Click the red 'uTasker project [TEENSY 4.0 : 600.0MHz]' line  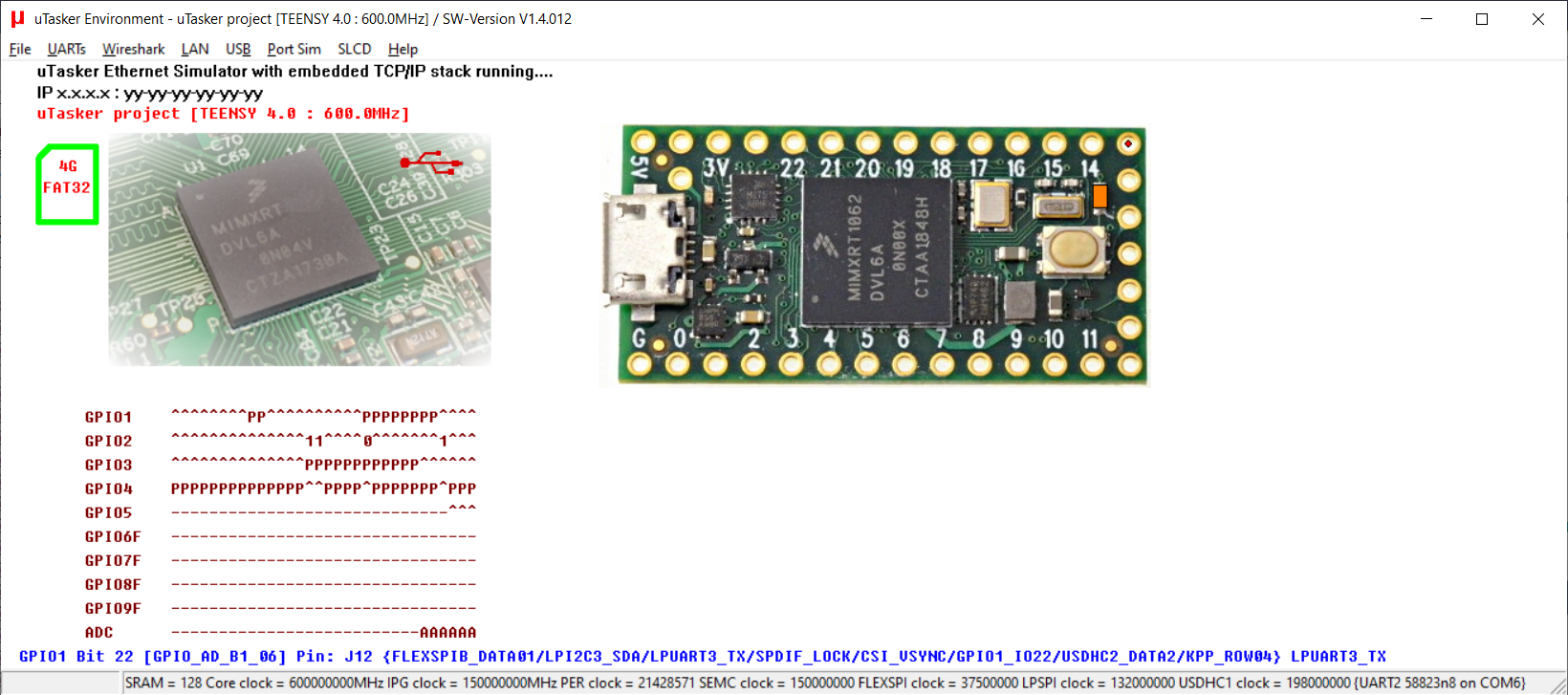point(223,113)
